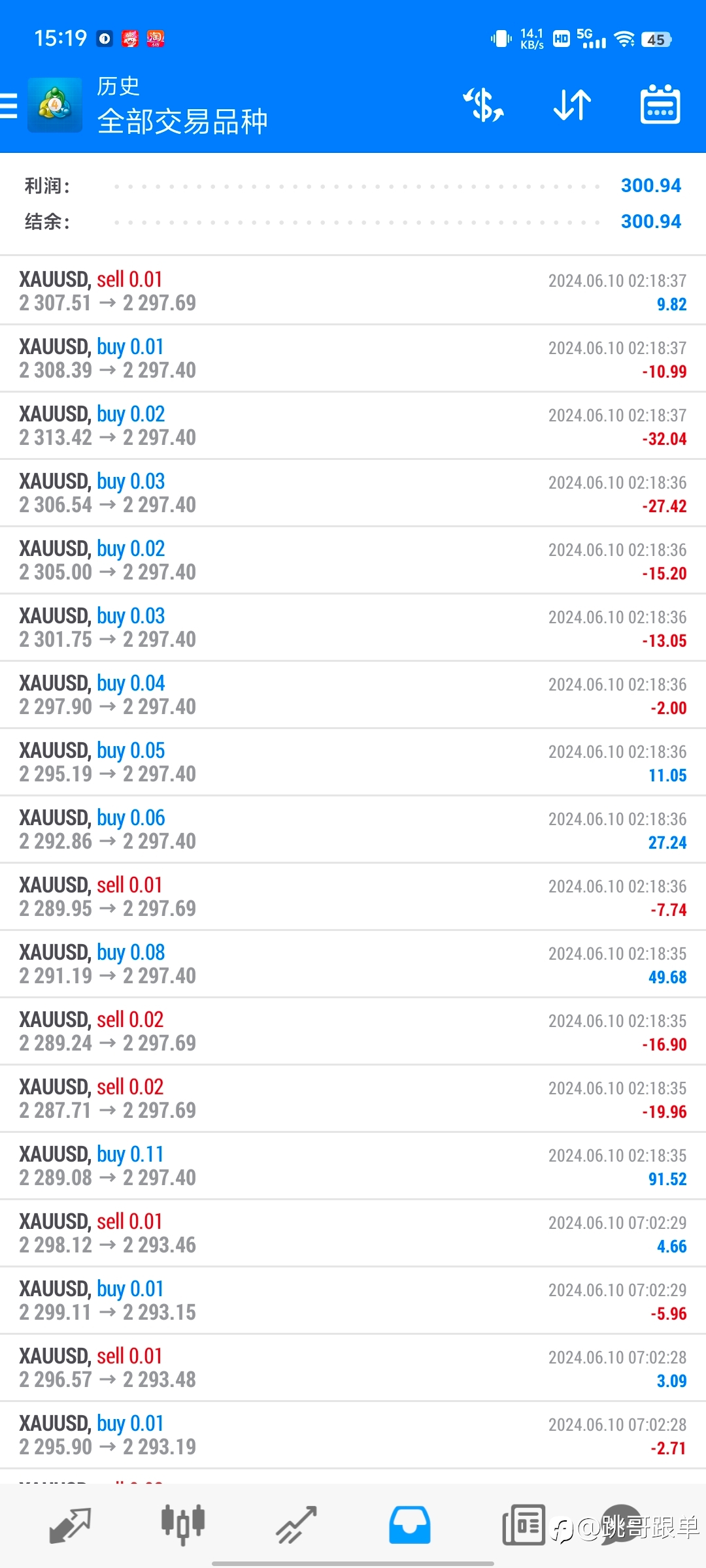Select the XAUUSD sell 0.01 trade at 2 307.51

[x=353, y=291]
